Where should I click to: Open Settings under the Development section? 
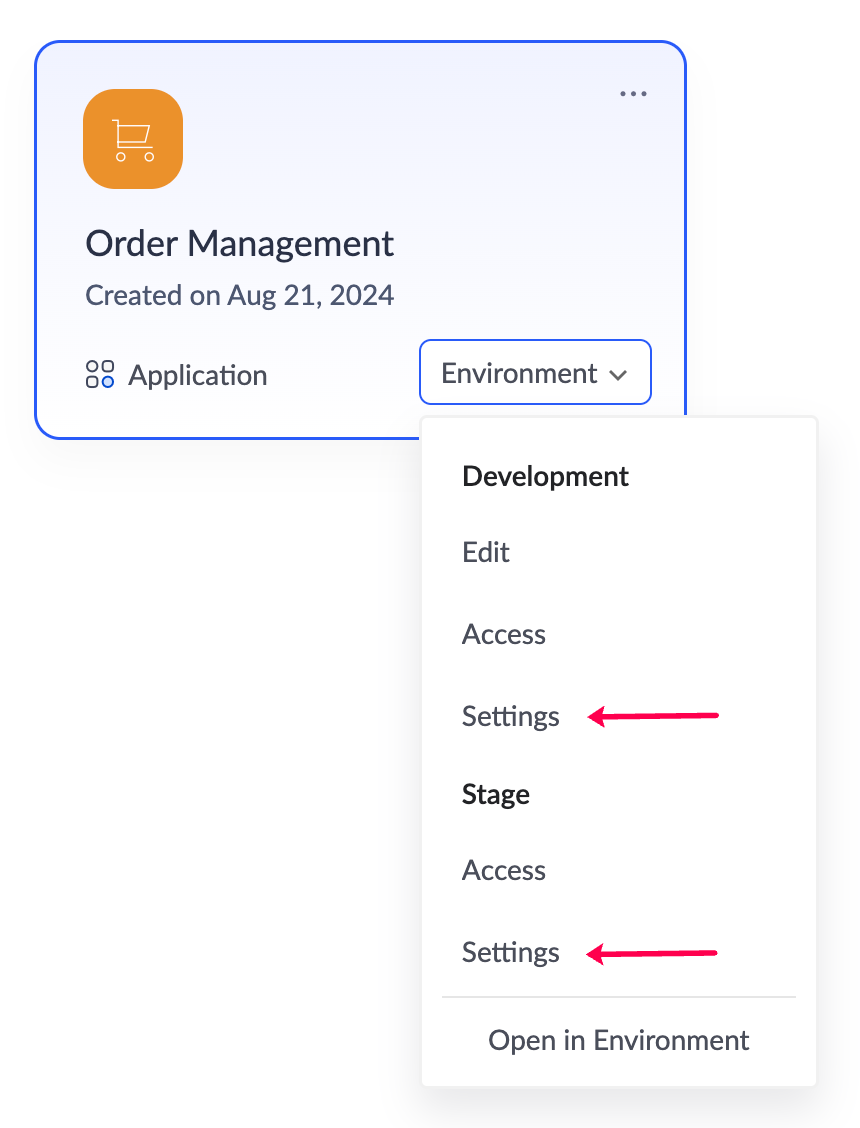[510, 716]
